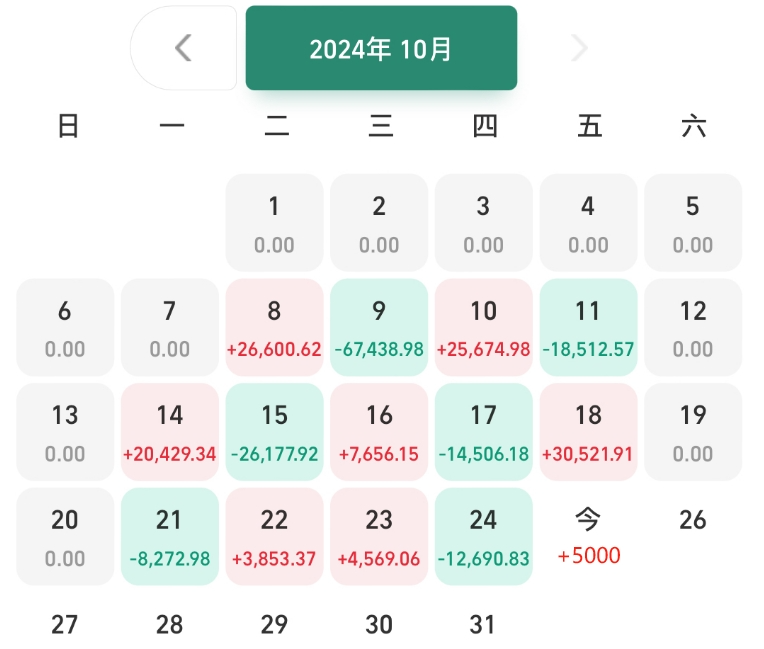Open day 10 with +25,674.98
This screenshot has height=649, width=764.
tap(484, 327)
